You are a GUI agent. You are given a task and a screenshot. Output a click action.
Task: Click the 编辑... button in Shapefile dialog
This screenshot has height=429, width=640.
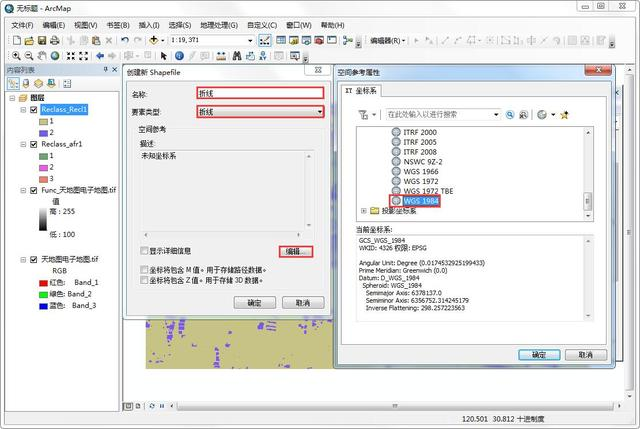296,251
